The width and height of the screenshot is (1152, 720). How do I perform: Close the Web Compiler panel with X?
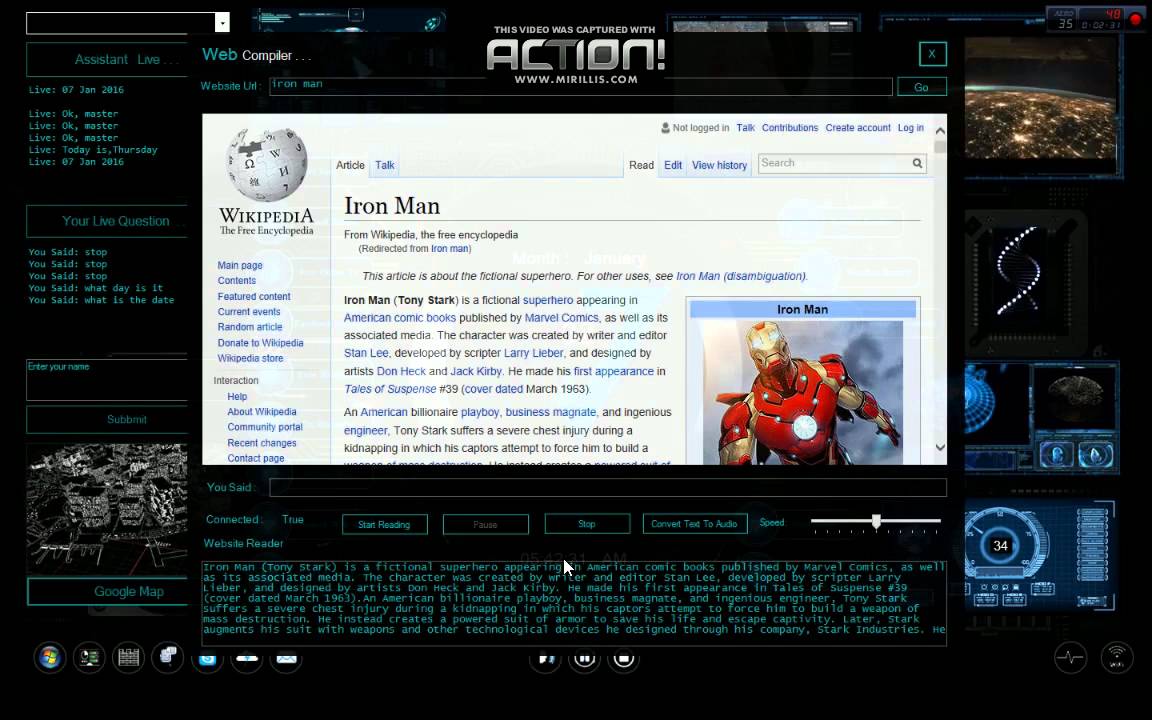click(x=932, y=54)
